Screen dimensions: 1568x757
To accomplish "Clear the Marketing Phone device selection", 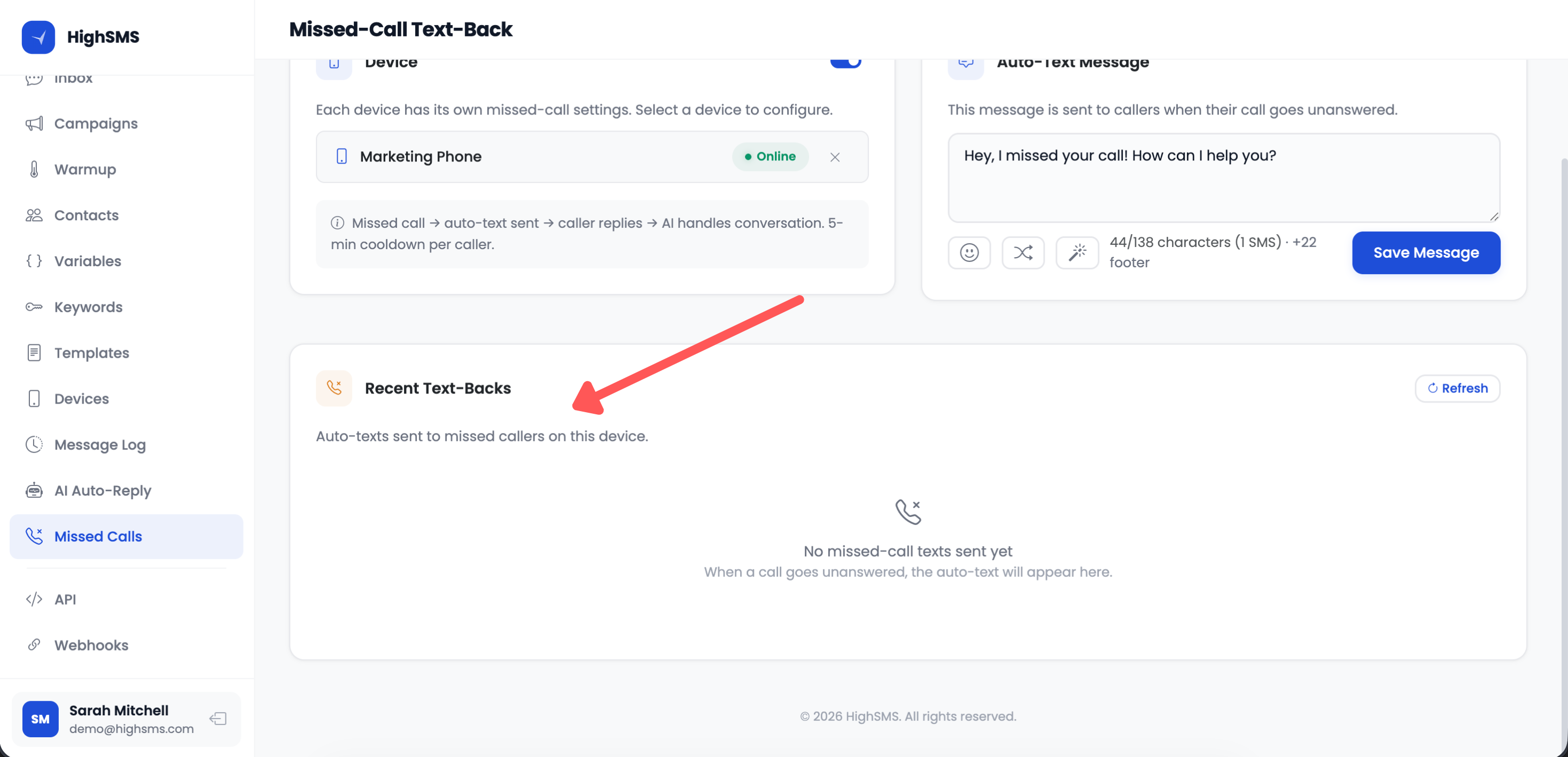I will click(x=835, y=157).
